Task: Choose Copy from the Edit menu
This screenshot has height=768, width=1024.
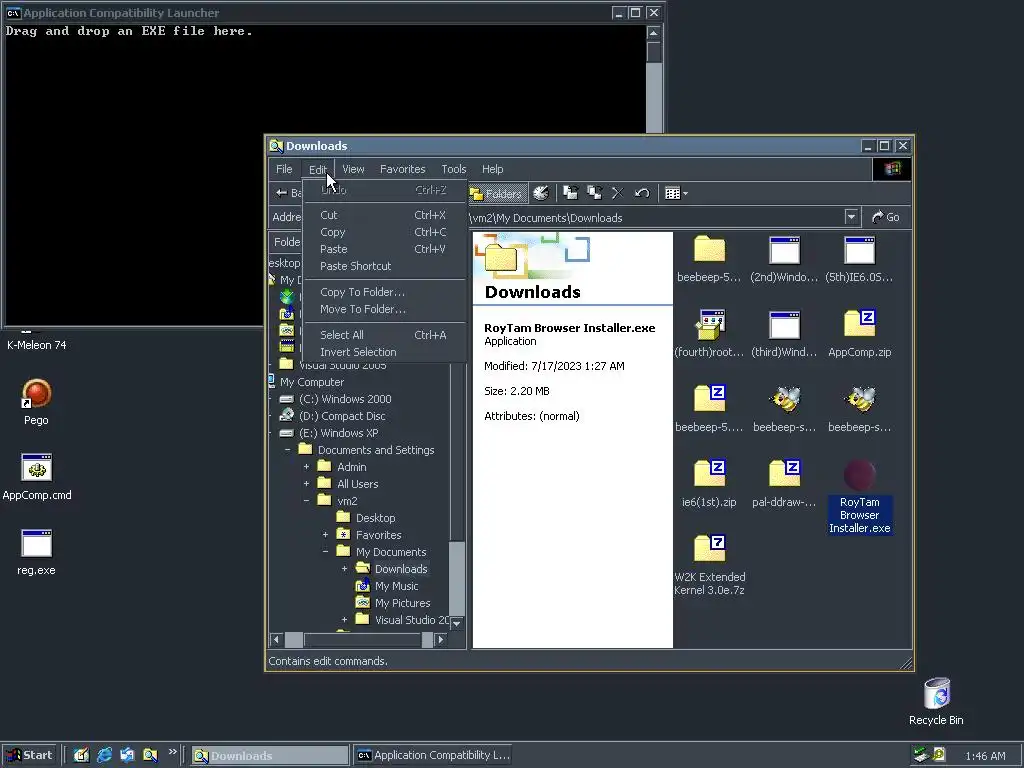Action: (x=384, y=232)
